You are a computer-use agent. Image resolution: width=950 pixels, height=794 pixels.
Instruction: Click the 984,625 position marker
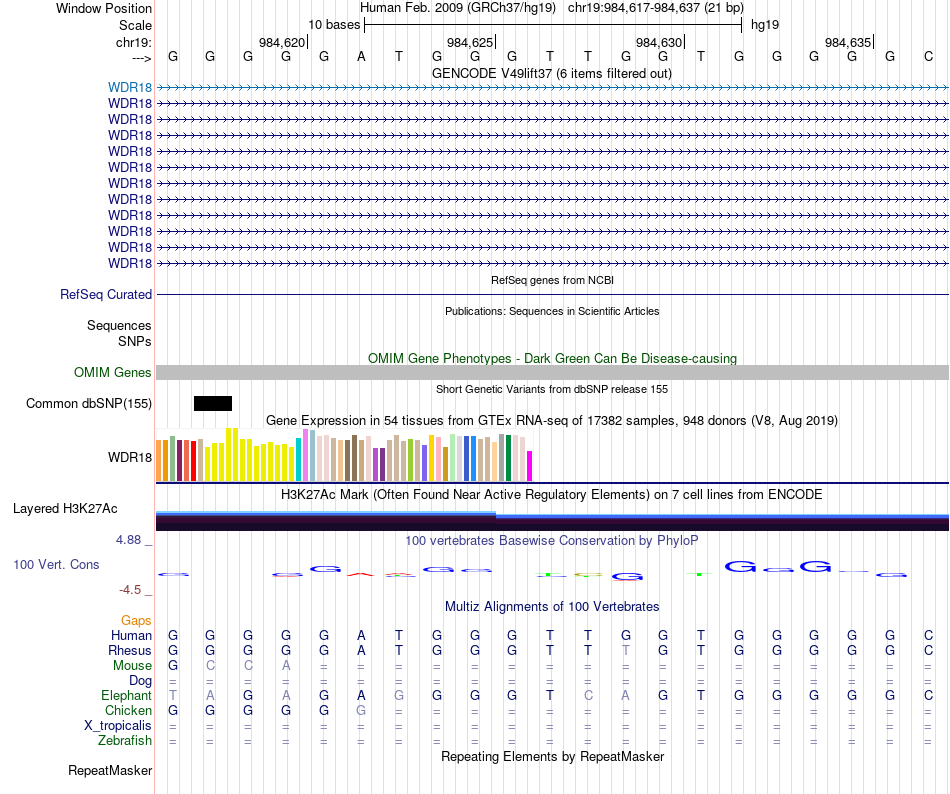click(x=470, y=42)
